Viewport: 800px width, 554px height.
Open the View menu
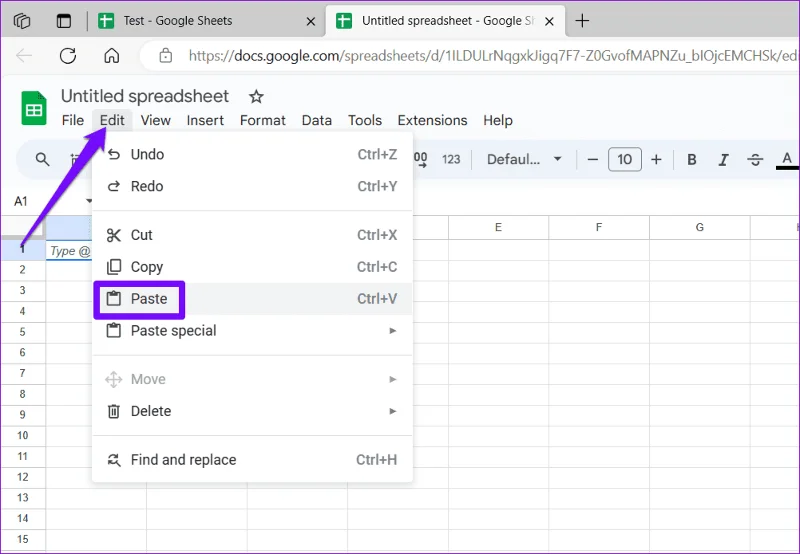click(x=156, y=120)
